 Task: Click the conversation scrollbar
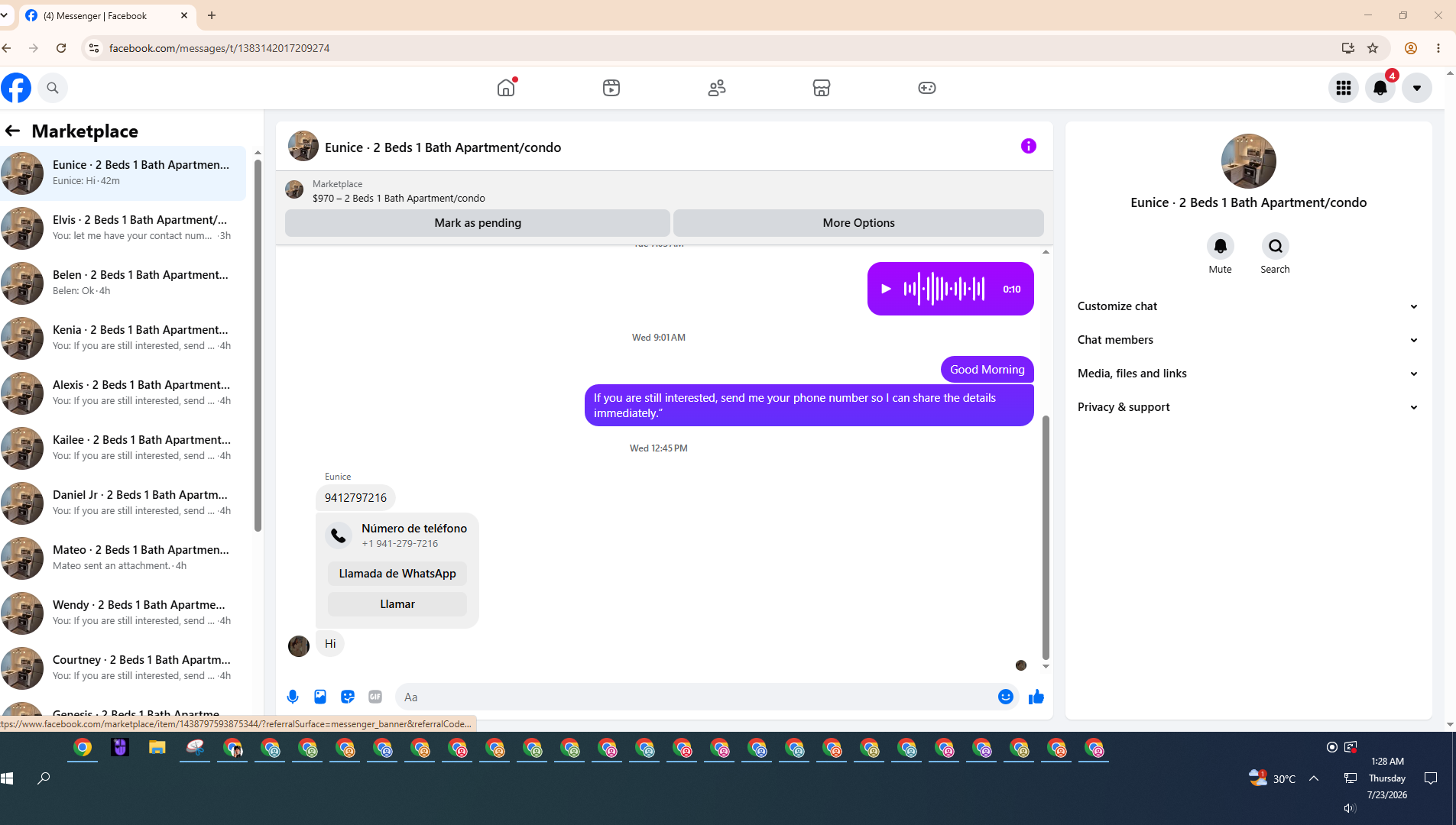click(x=1046, y=537)
